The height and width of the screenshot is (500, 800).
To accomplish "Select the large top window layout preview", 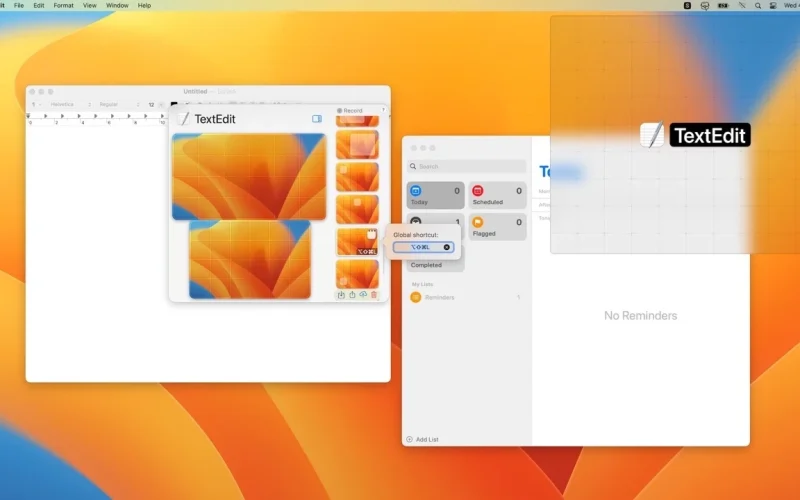I will [249, 177].
